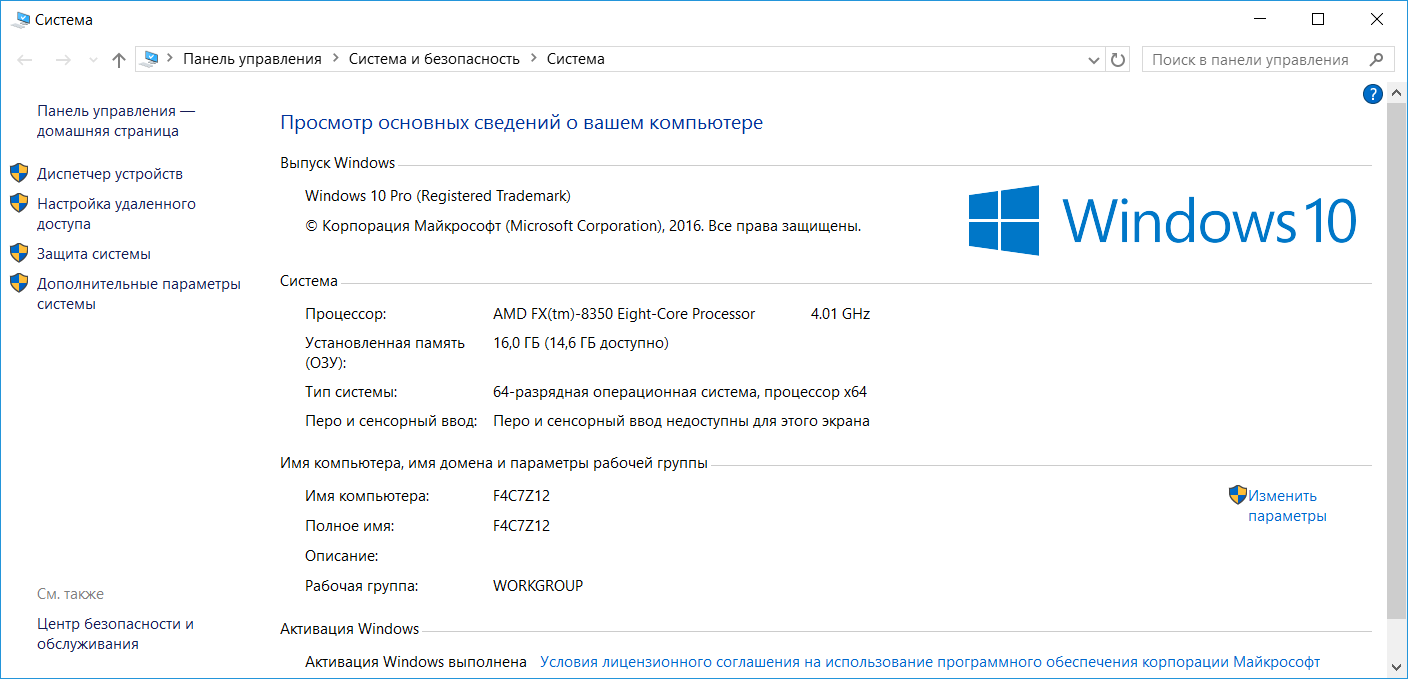
Task: Click the 16,0 ГБ memory value
Action: point(581,343)
